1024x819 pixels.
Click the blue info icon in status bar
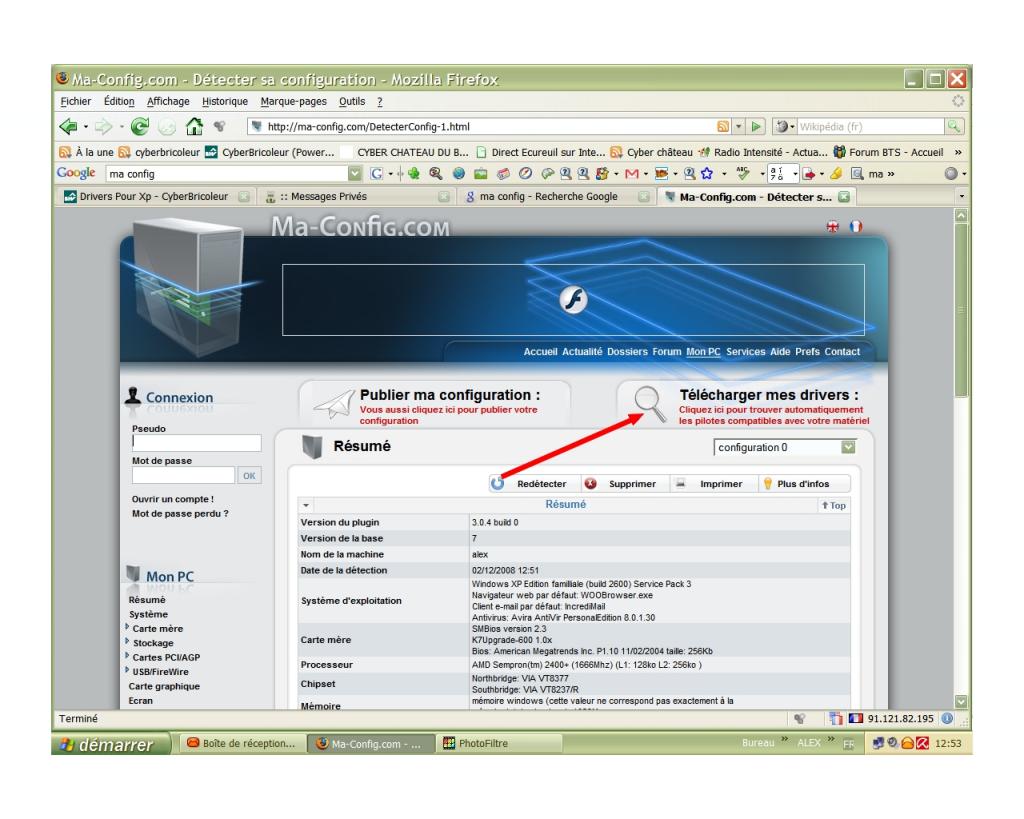point(947,718)
